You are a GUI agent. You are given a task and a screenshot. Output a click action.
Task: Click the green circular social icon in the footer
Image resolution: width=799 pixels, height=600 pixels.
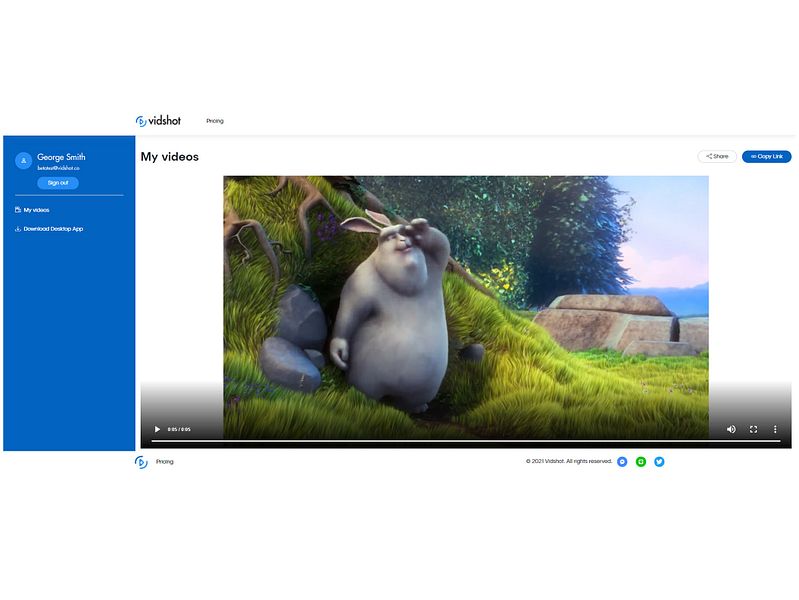[x=641, y=462]
